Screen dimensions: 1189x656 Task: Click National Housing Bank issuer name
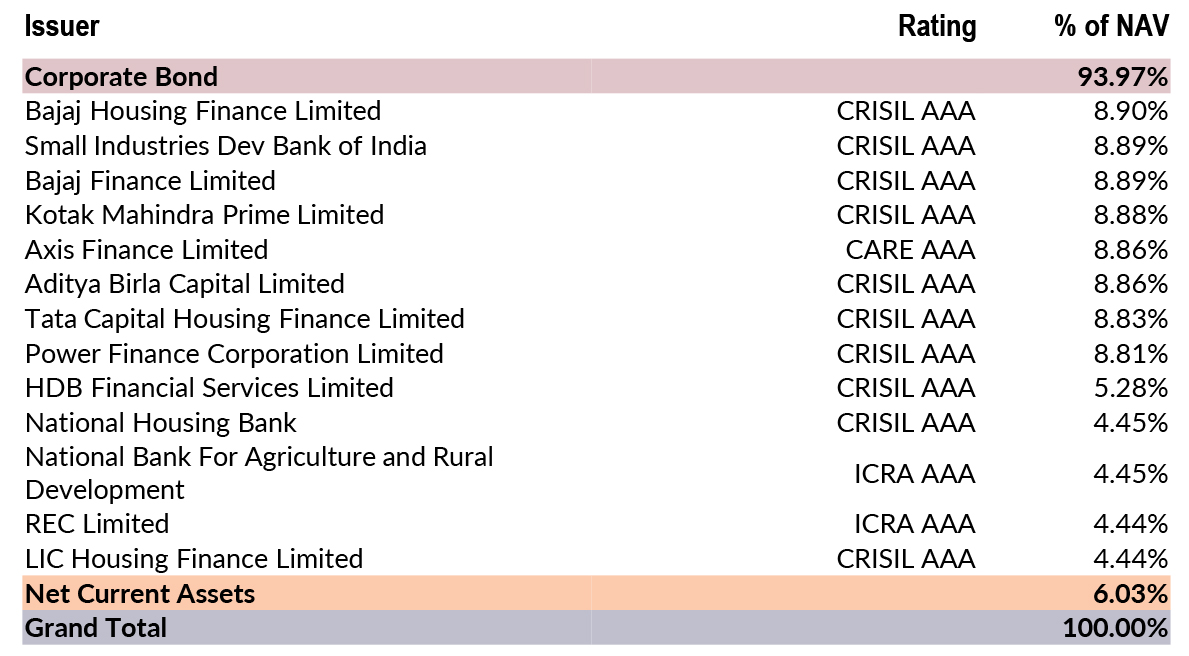pos(161,423)
